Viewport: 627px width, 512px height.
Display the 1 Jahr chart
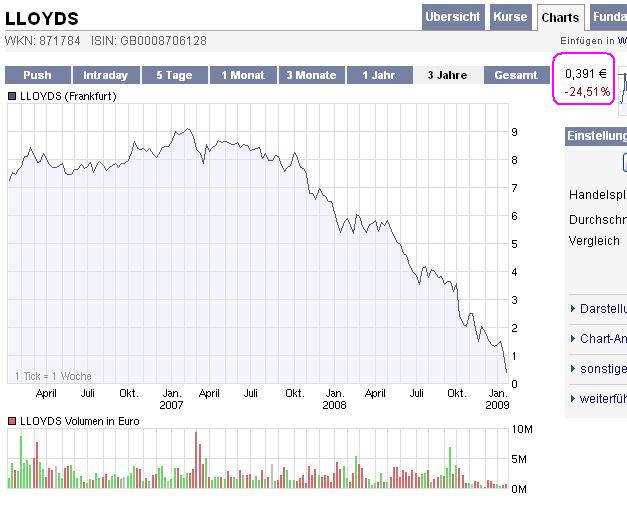[379, 75]
